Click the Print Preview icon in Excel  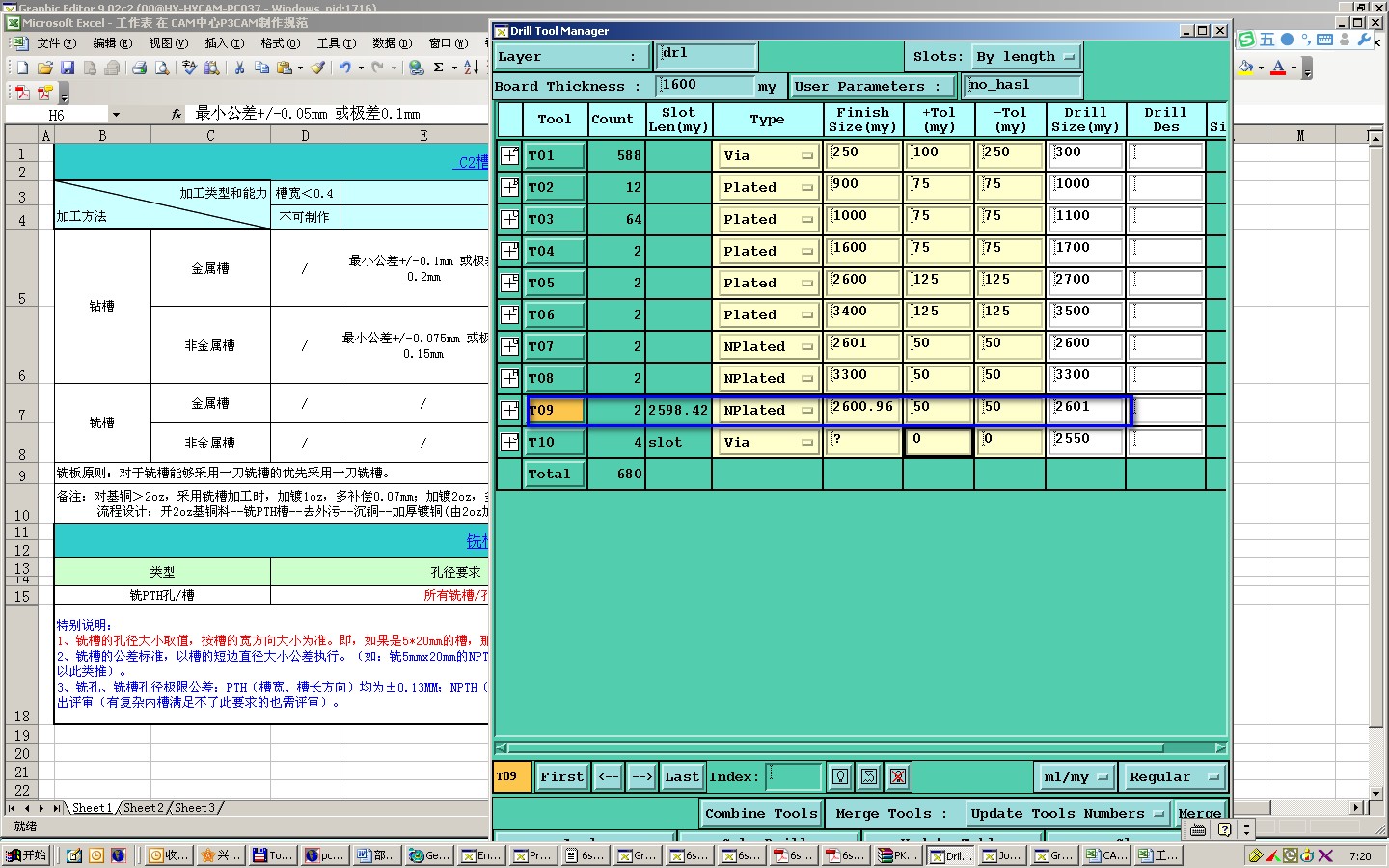tap(162, 68)
